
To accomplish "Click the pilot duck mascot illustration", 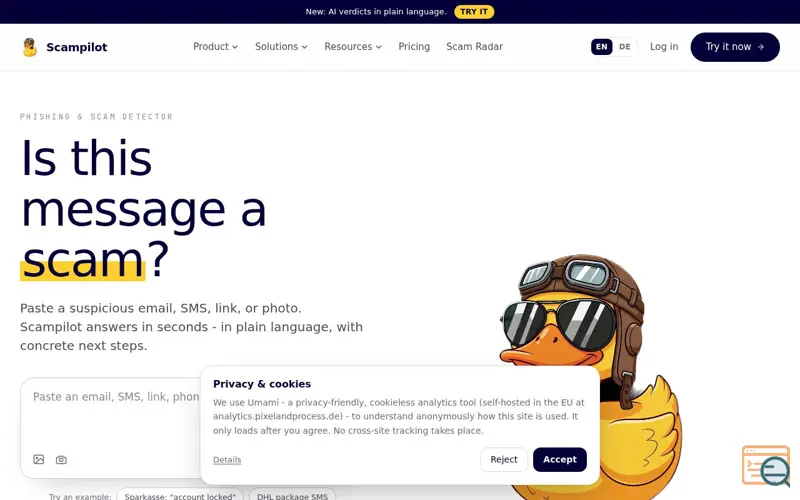I will click(589, 378).
